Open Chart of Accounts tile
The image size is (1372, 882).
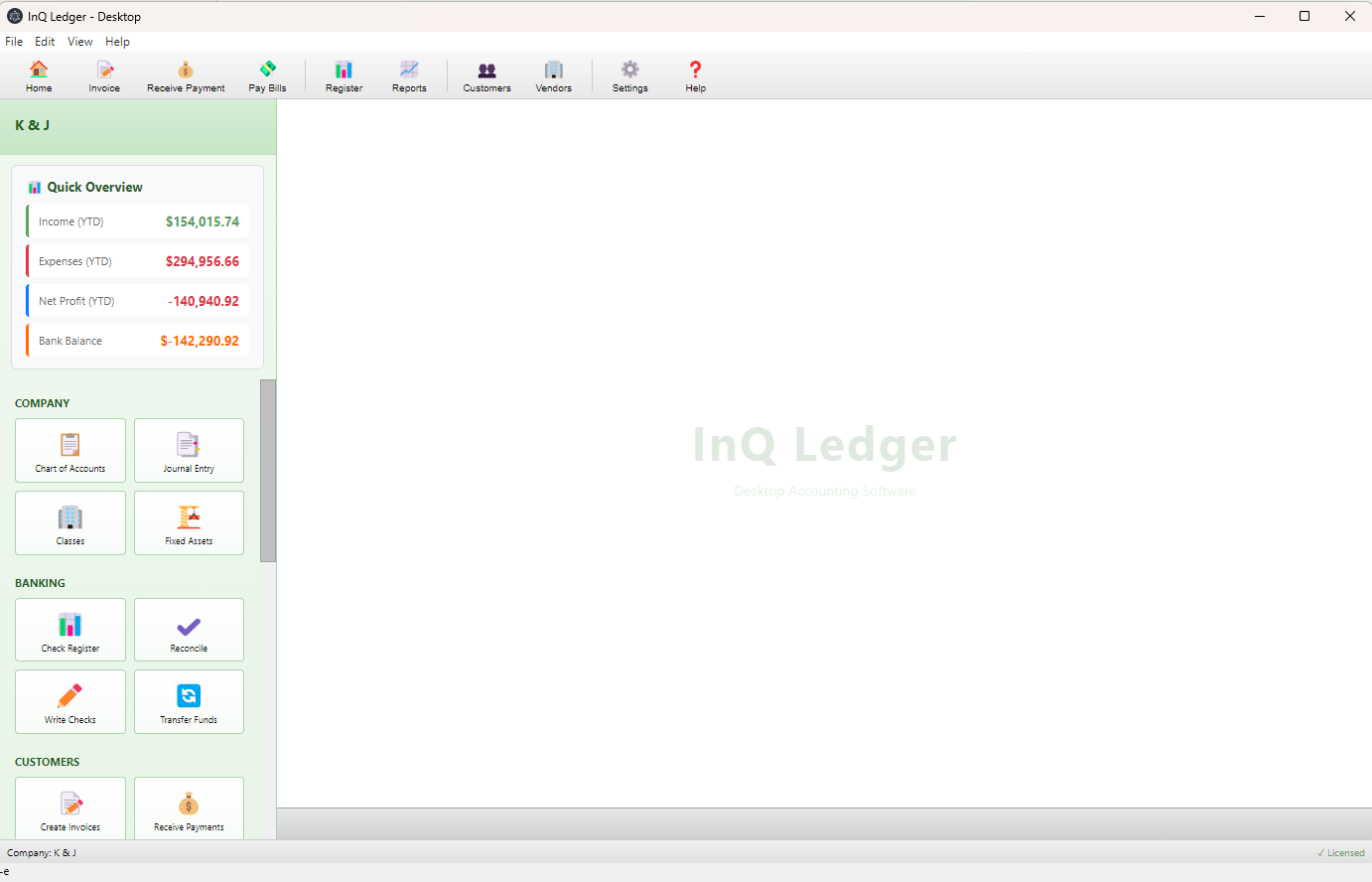[70, 451]
